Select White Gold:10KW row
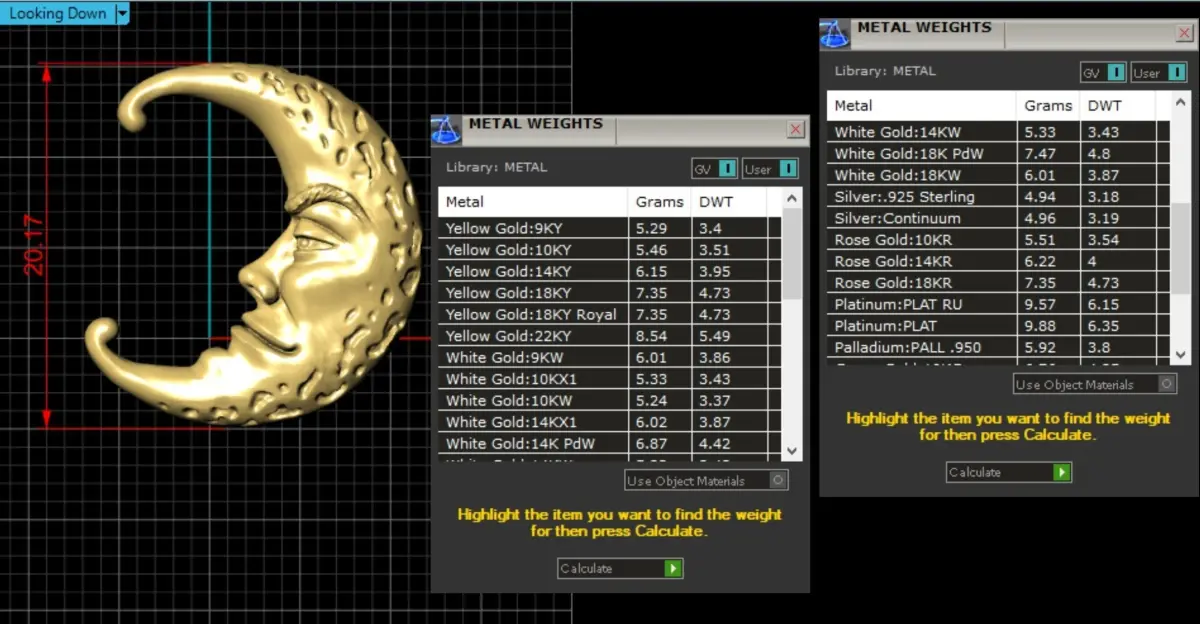The height and width of the screenshot is (624, 1200). (x=610, y=400)
